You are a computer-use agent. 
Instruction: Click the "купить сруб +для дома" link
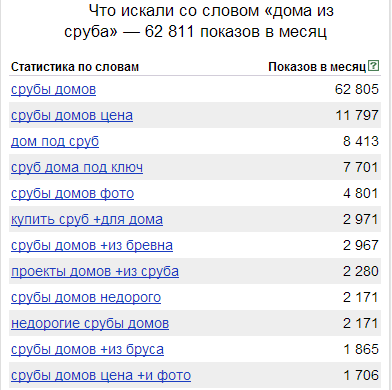point(87,220)
